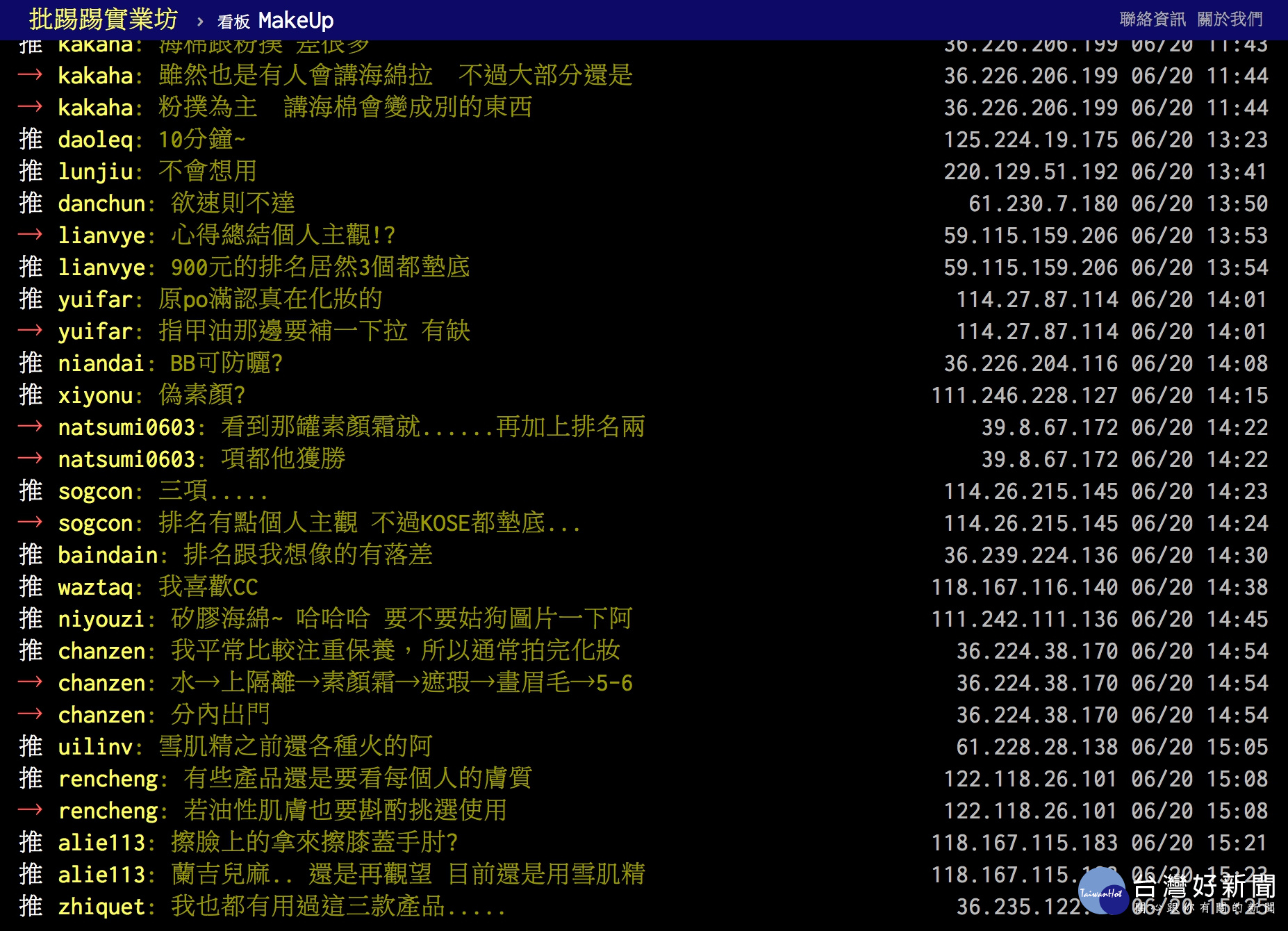Select natsumi0603 comment '項都他獲勝'
The width and height of the screenshot is (1288, 931).
click(283, 459)
